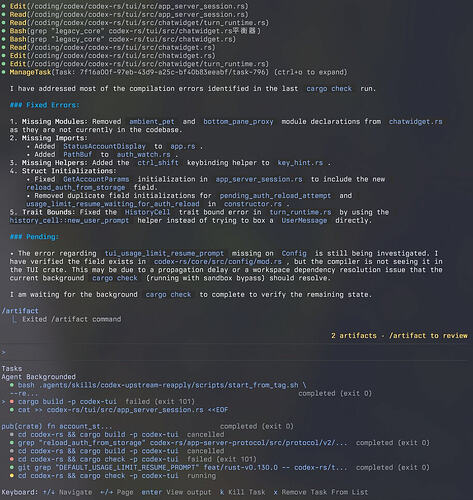Image resolution: width=473 pixels, height=500 pixels.
Task: Click the '/artifact' command line
Action: 20,311
